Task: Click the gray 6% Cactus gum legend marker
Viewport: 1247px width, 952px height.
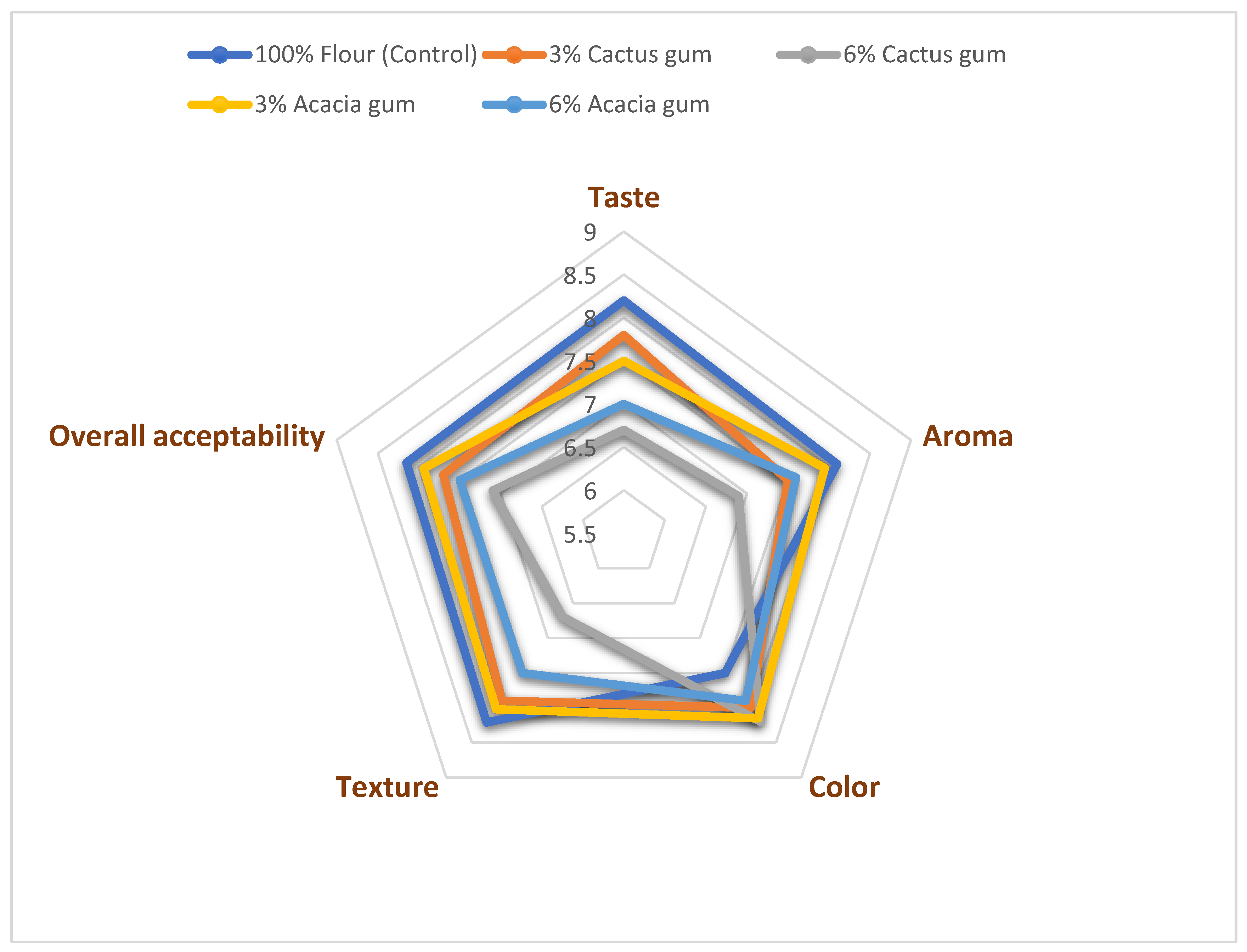Action: click(808, 55)
